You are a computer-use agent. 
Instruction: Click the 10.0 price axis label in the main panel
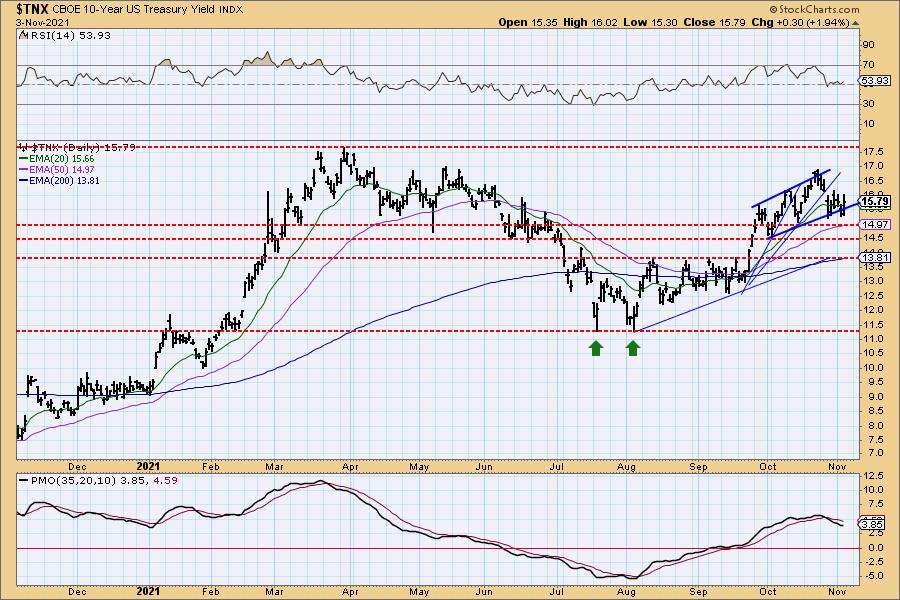click(x=872, y=367)
